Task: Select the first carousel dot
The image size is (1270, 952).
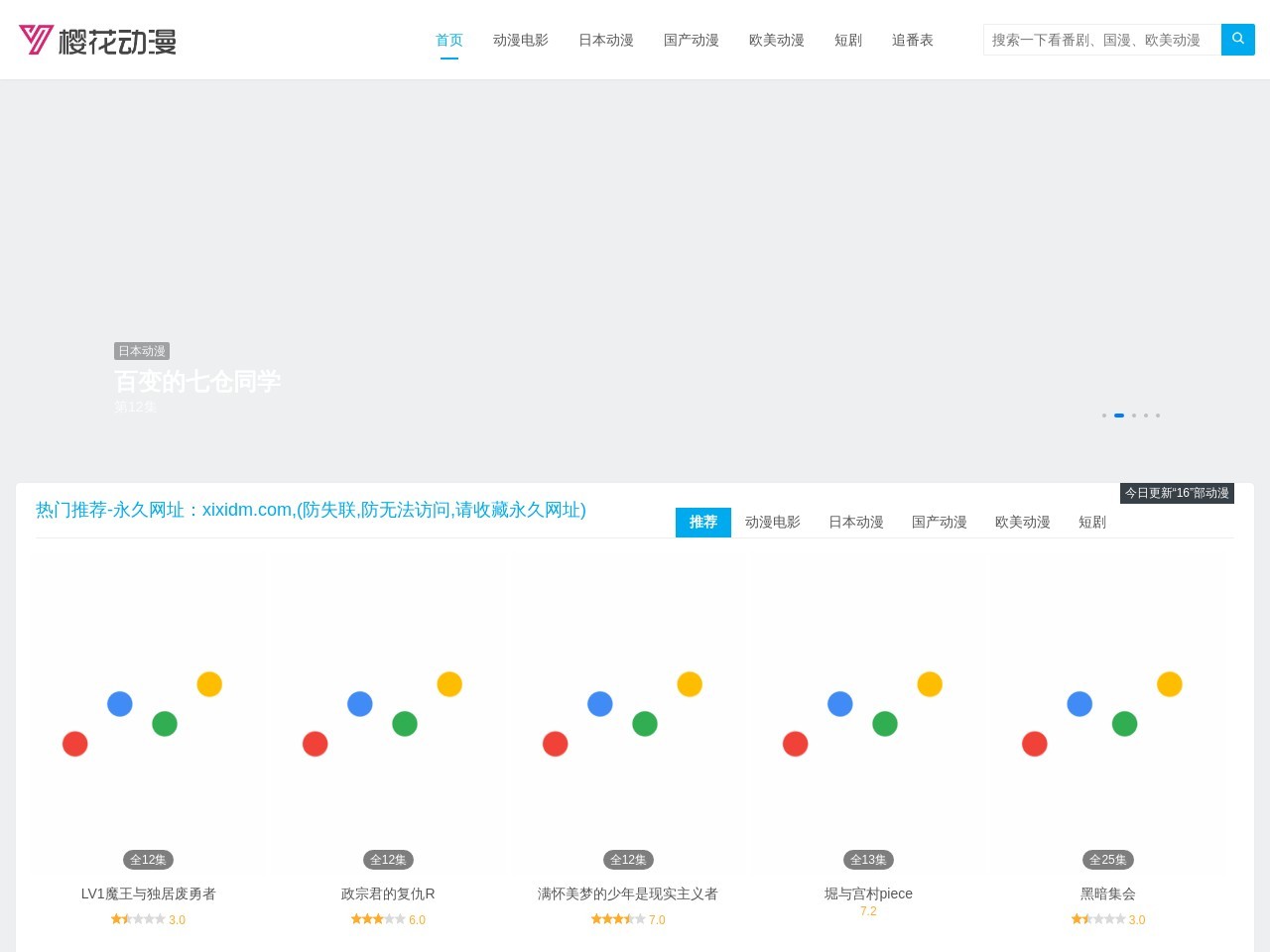Action: click(1103, 416)
